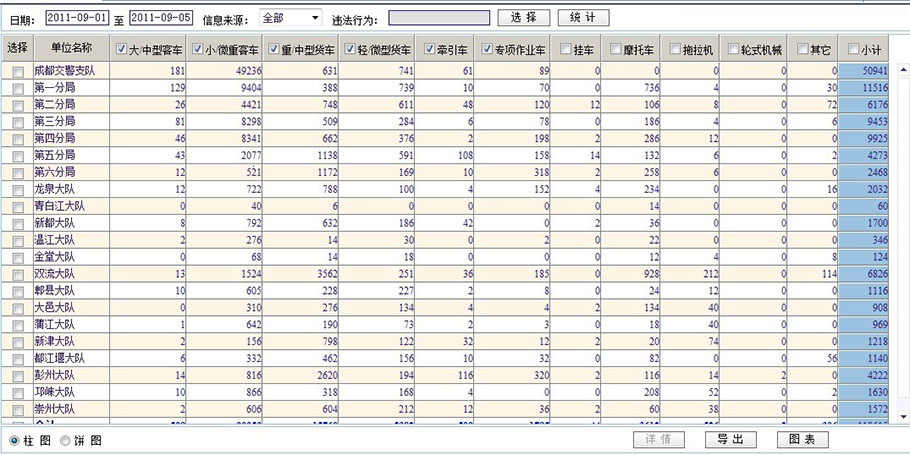Click the 都江堰大队 unit name cell
910x455 pixels.
point(71,358)
